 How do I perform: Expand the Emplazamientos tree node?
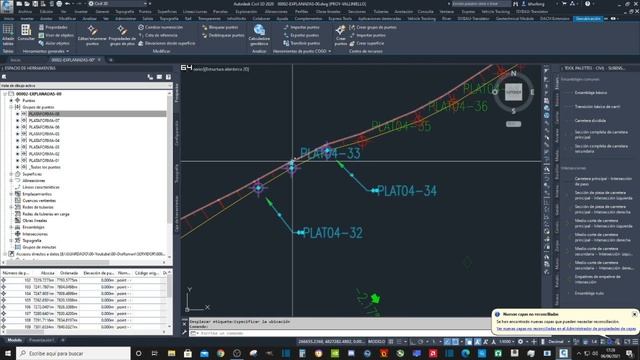click(x=11, y=194)
